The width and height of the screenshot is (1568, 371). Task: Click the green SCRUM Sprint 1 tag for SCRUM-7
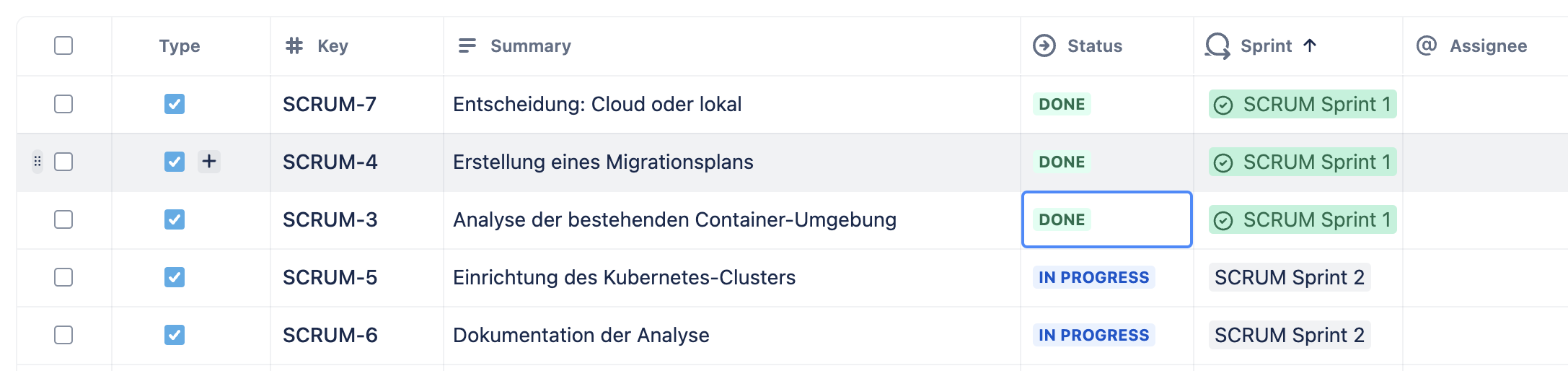pyautogui.click(x=1303, y=104)
